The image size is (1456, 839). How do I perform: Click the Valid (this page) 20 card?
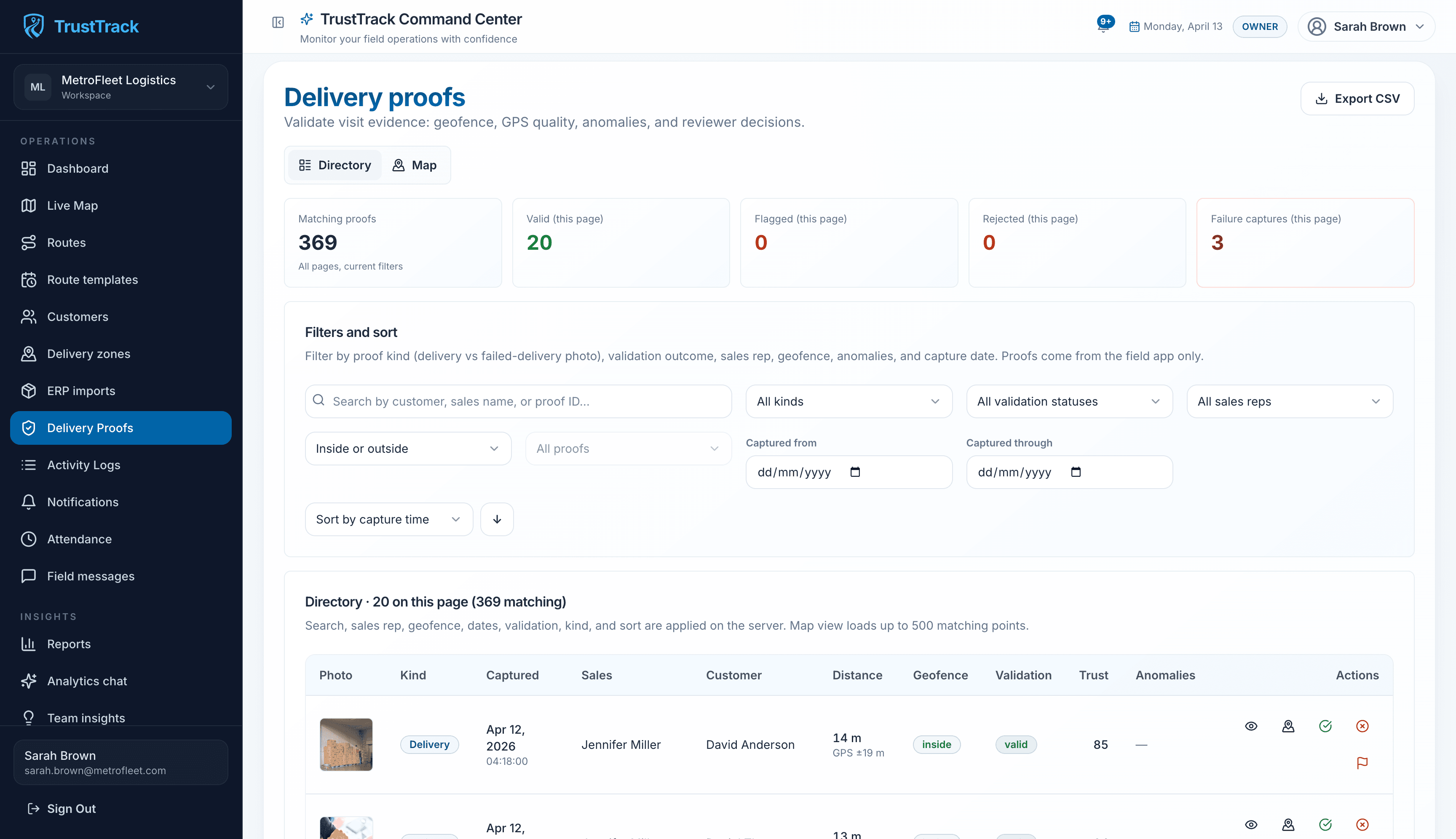621,243
